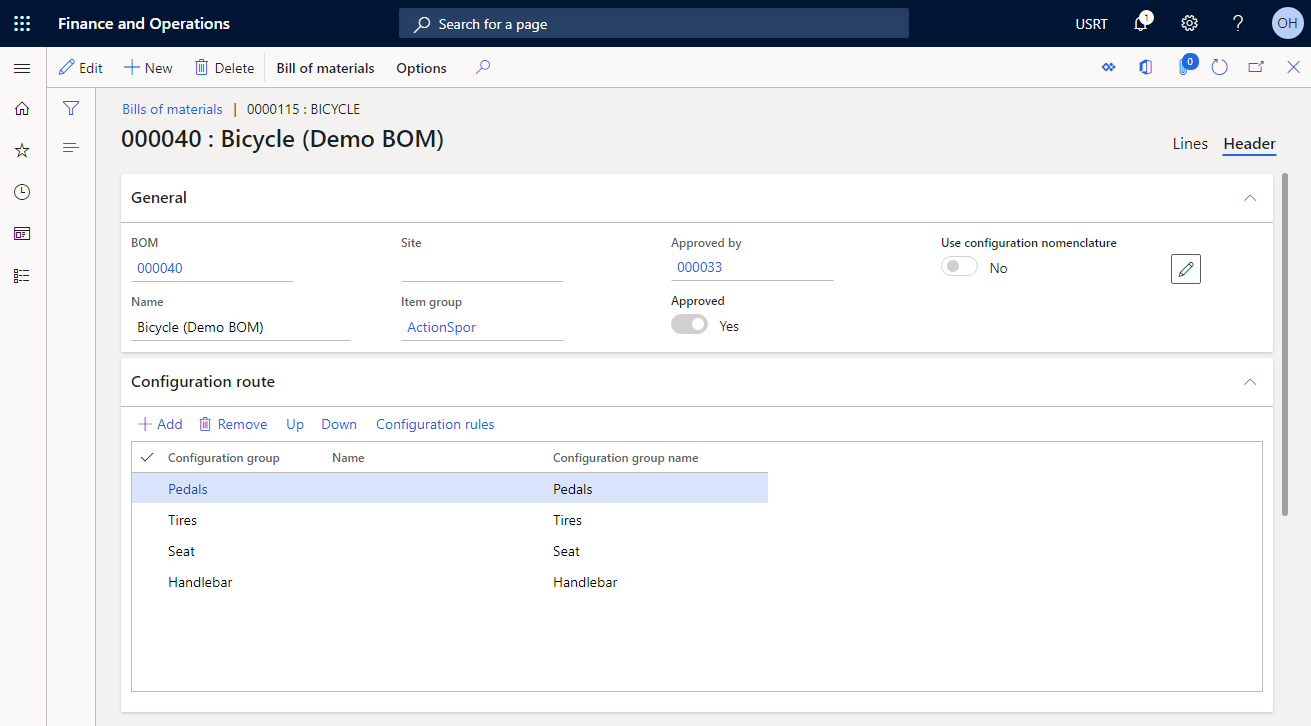Select all rows checkmark in grid header
The height and width of the screenshot is (726, 1311).
pyautogui.click(x=147, y=457)
